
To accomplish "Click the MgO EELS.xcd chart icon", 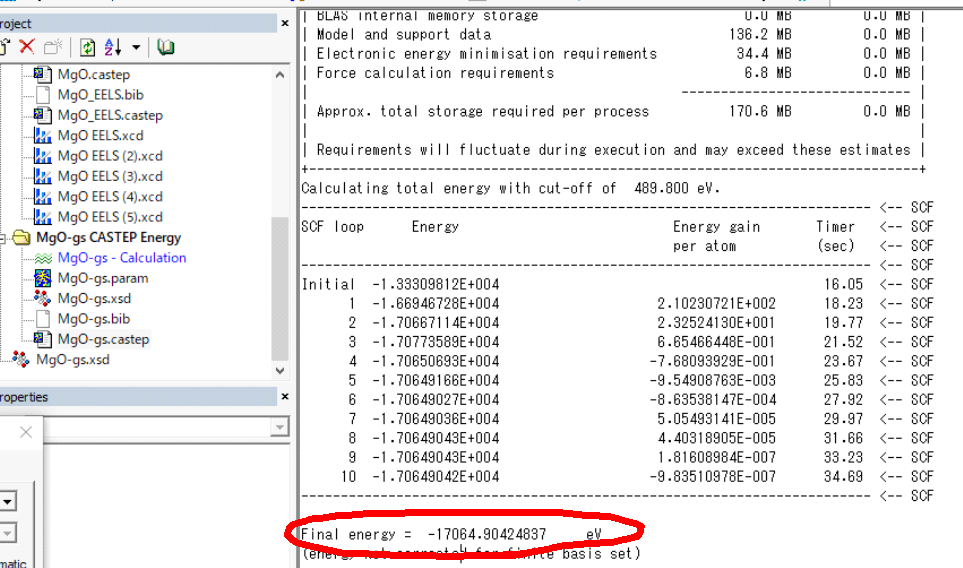I will [x=42, y=135].
